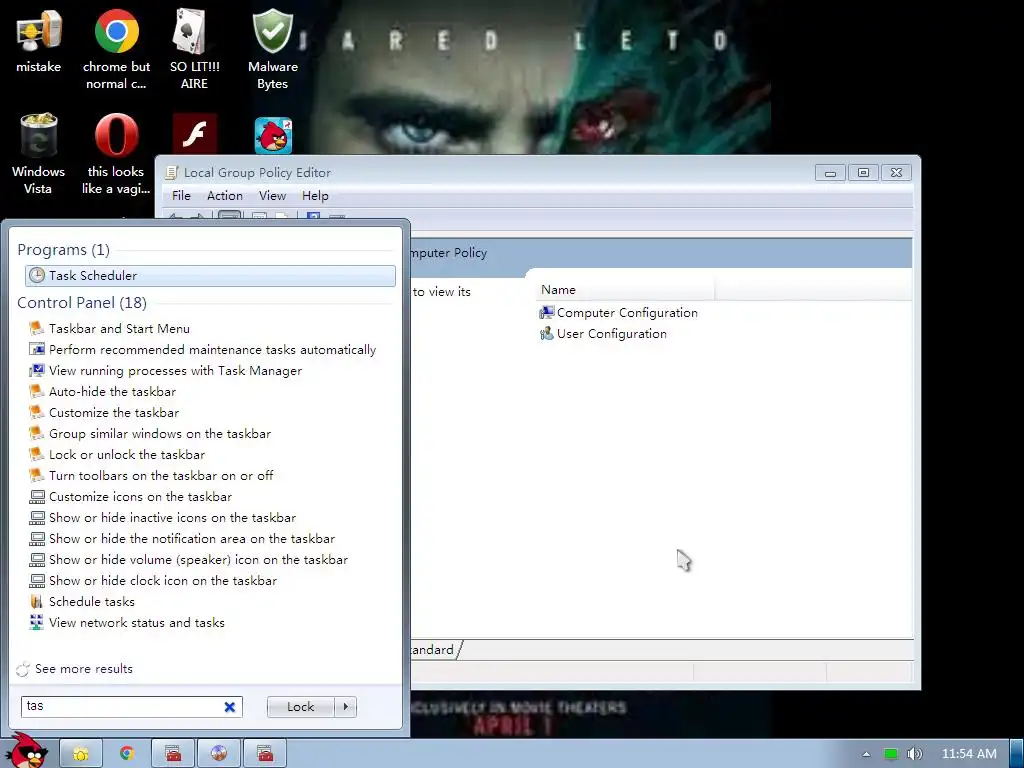
Task: Clear the search box with the X
Action: [230, 707]
